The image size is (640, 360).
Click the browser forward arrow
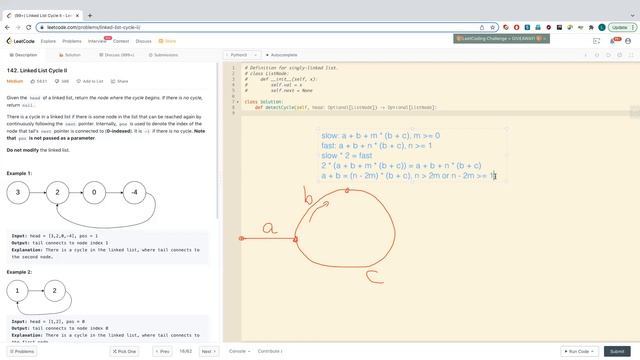[x=18, y=27]
